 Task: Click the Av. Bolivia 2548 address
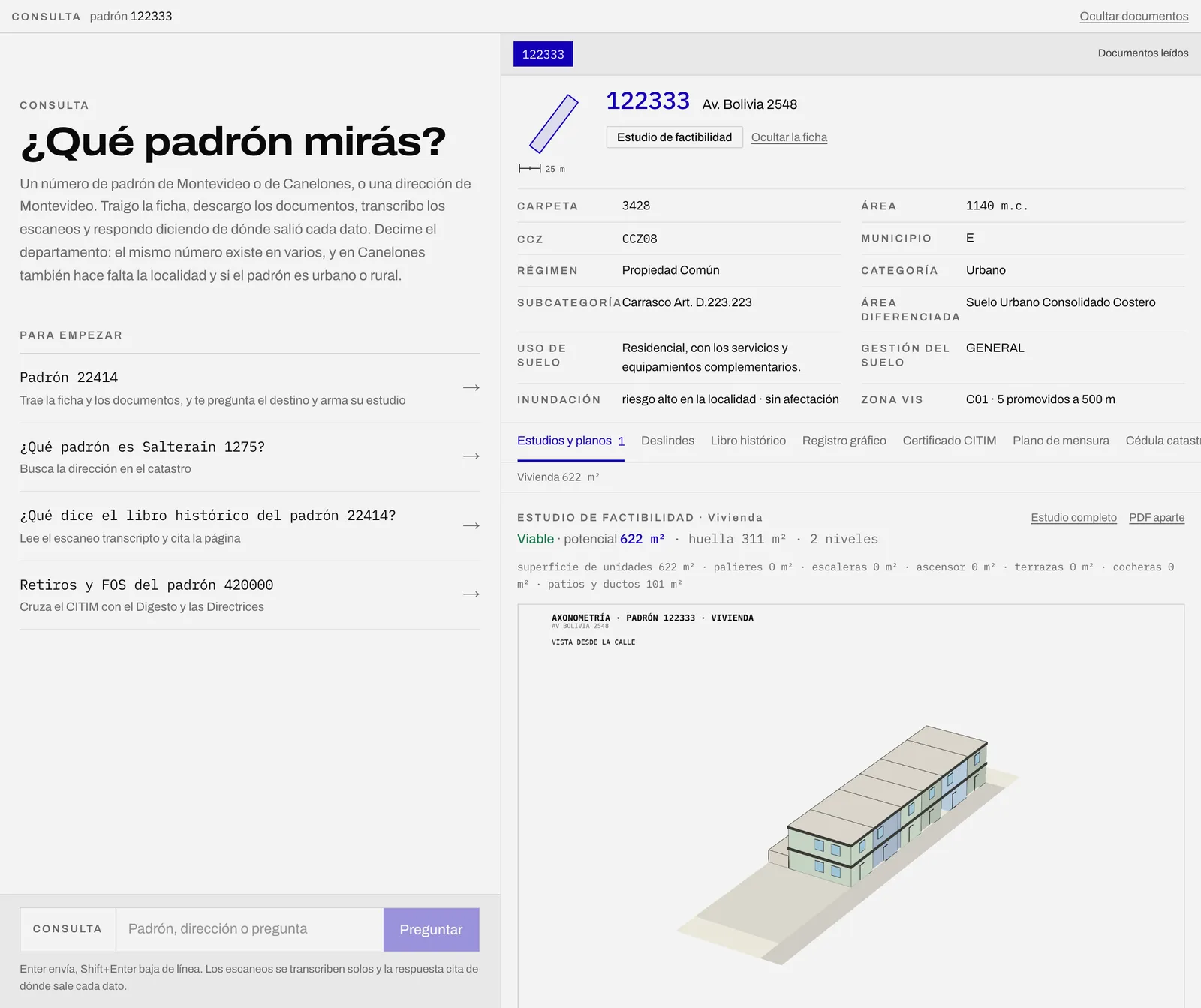coord(749,104)
